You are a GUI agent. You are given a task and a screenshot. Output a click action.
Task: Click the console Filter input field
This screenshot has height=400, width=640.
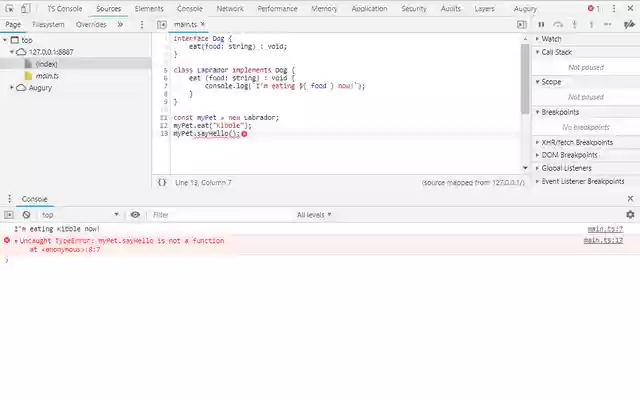[x=220, y=215]
